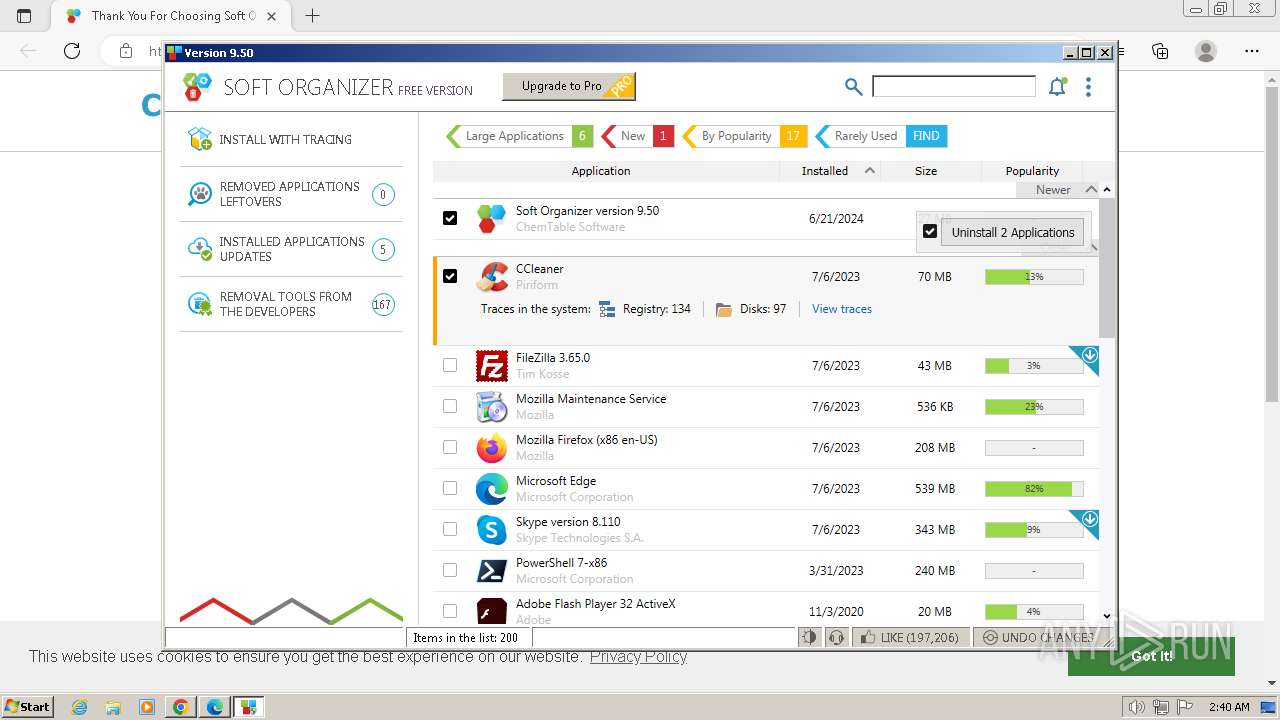Check the Mozilla Firefox checkbox
Viewport: 1280px width, 720px height.
(450, 447)
